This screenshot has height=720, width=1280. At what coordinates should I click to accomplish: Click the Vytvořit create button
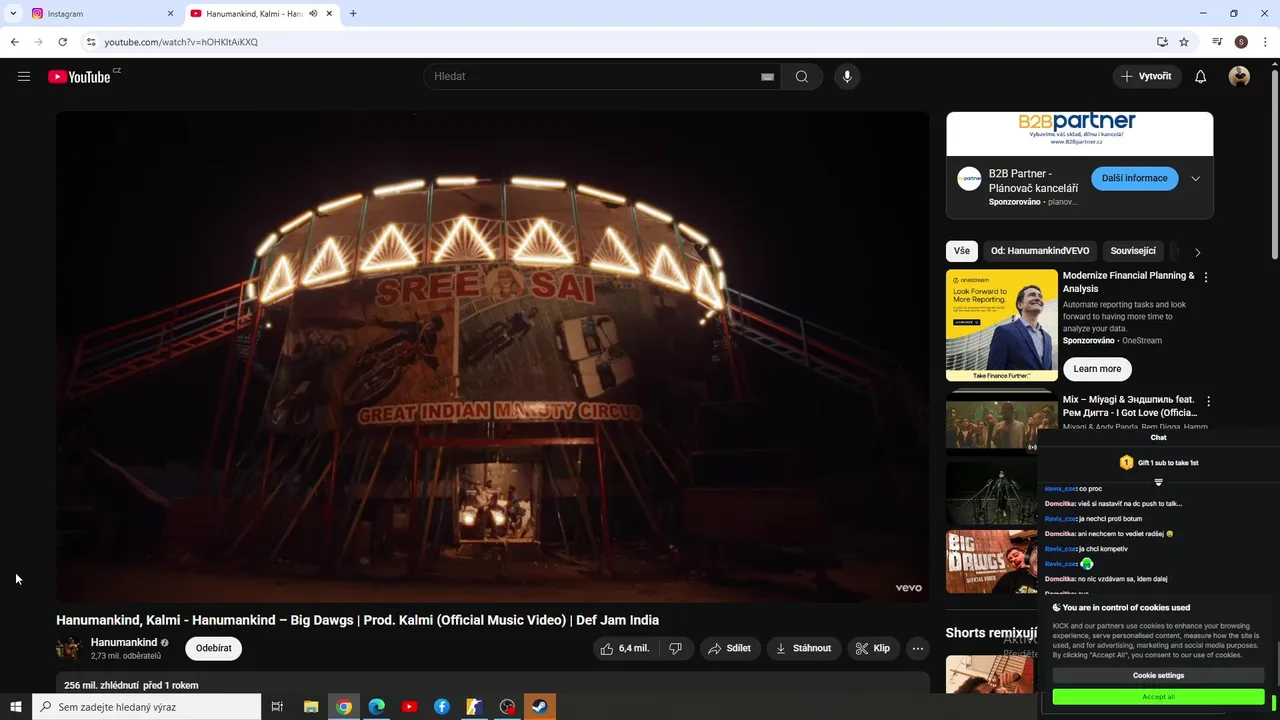pos(1147,76)
